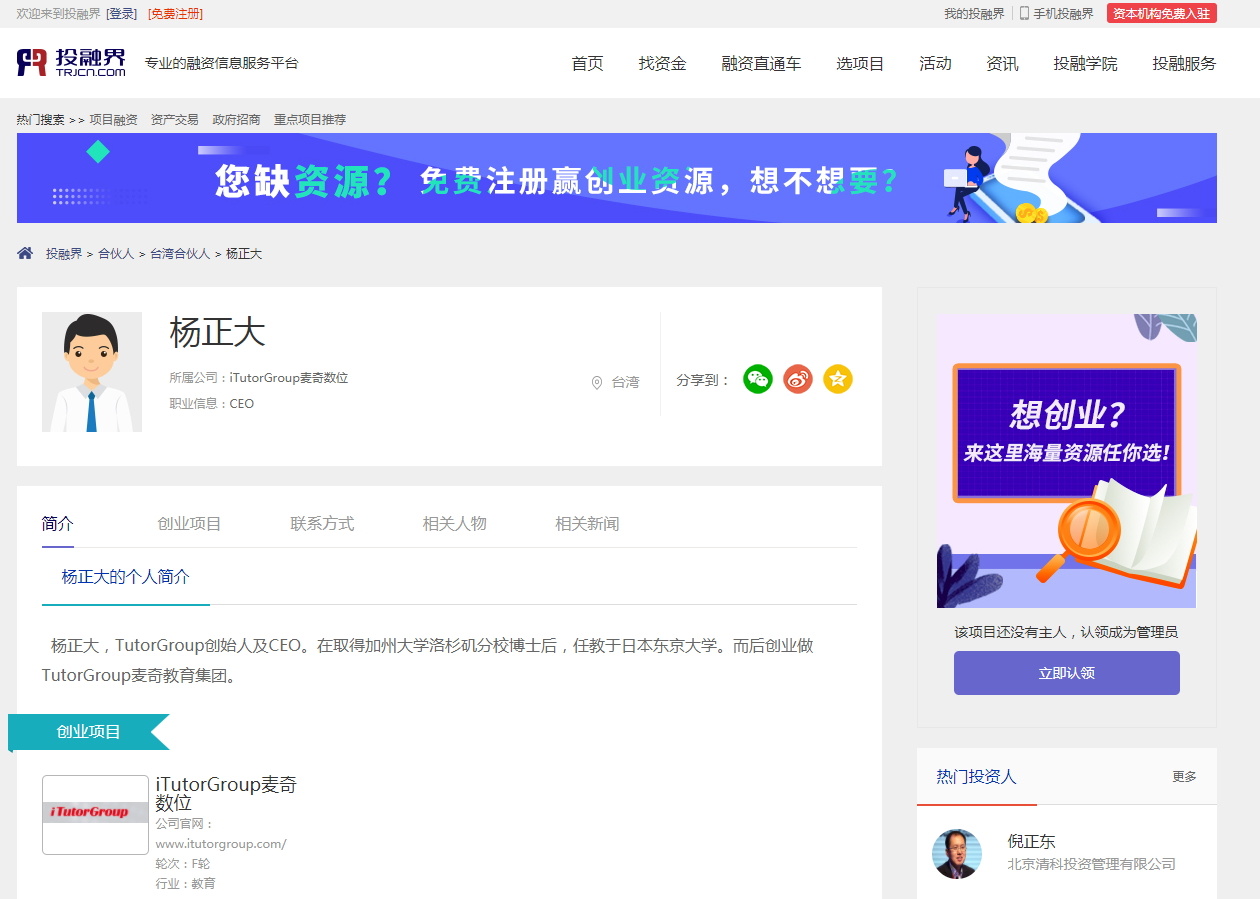This screenshot has width=1260, height=899.
Task: Switch to the 创业项目 tab
Action: [189, 523]
